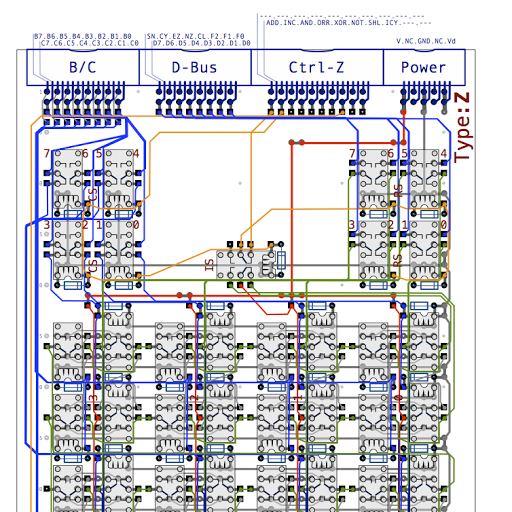Viewport: 512px width, 512px height.
Task: Click the lower CS relay label
Action: click(93, 266)
